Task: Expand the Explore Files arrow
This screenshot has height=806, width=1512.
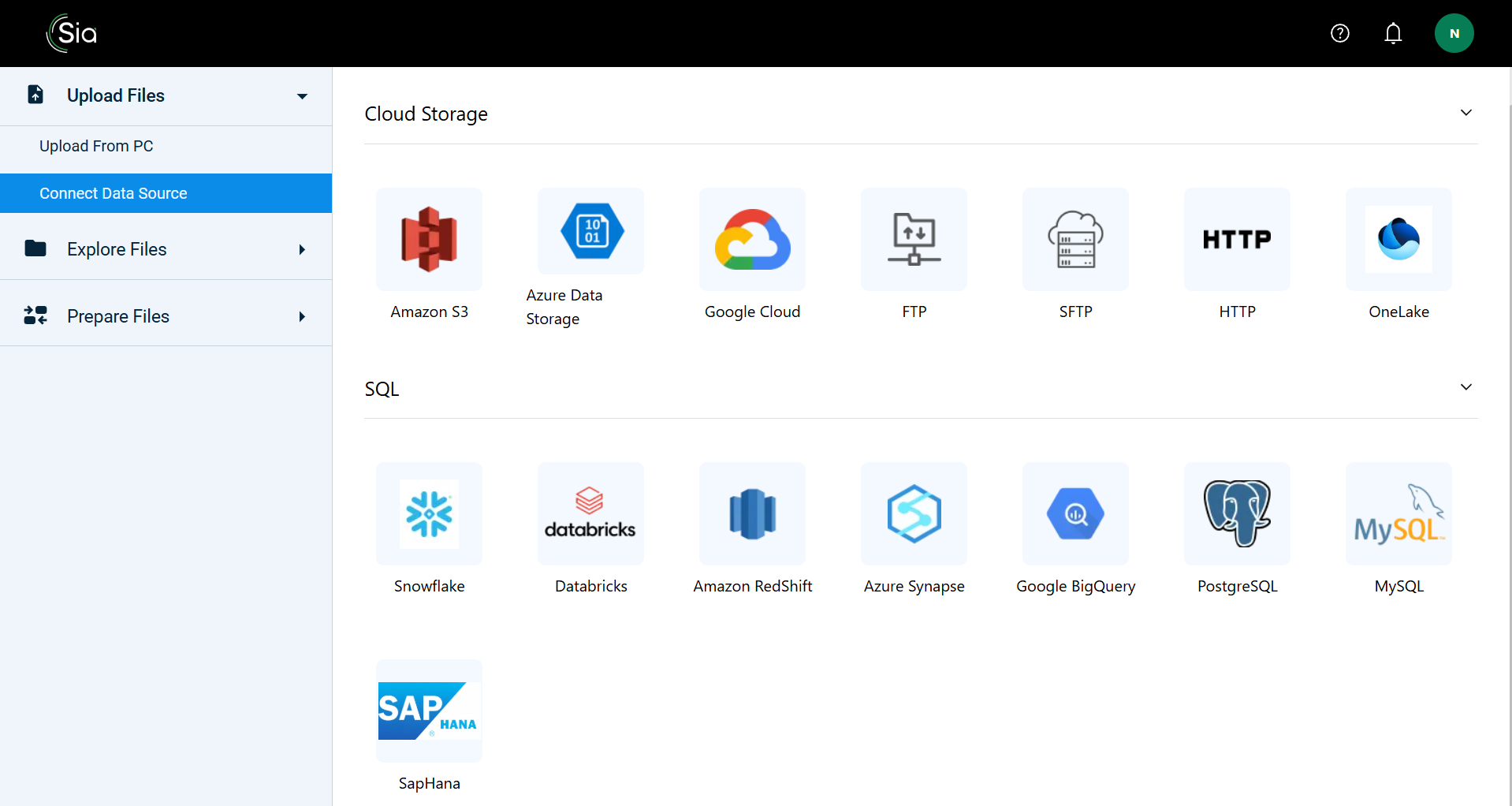Action: tap(302, 249)
